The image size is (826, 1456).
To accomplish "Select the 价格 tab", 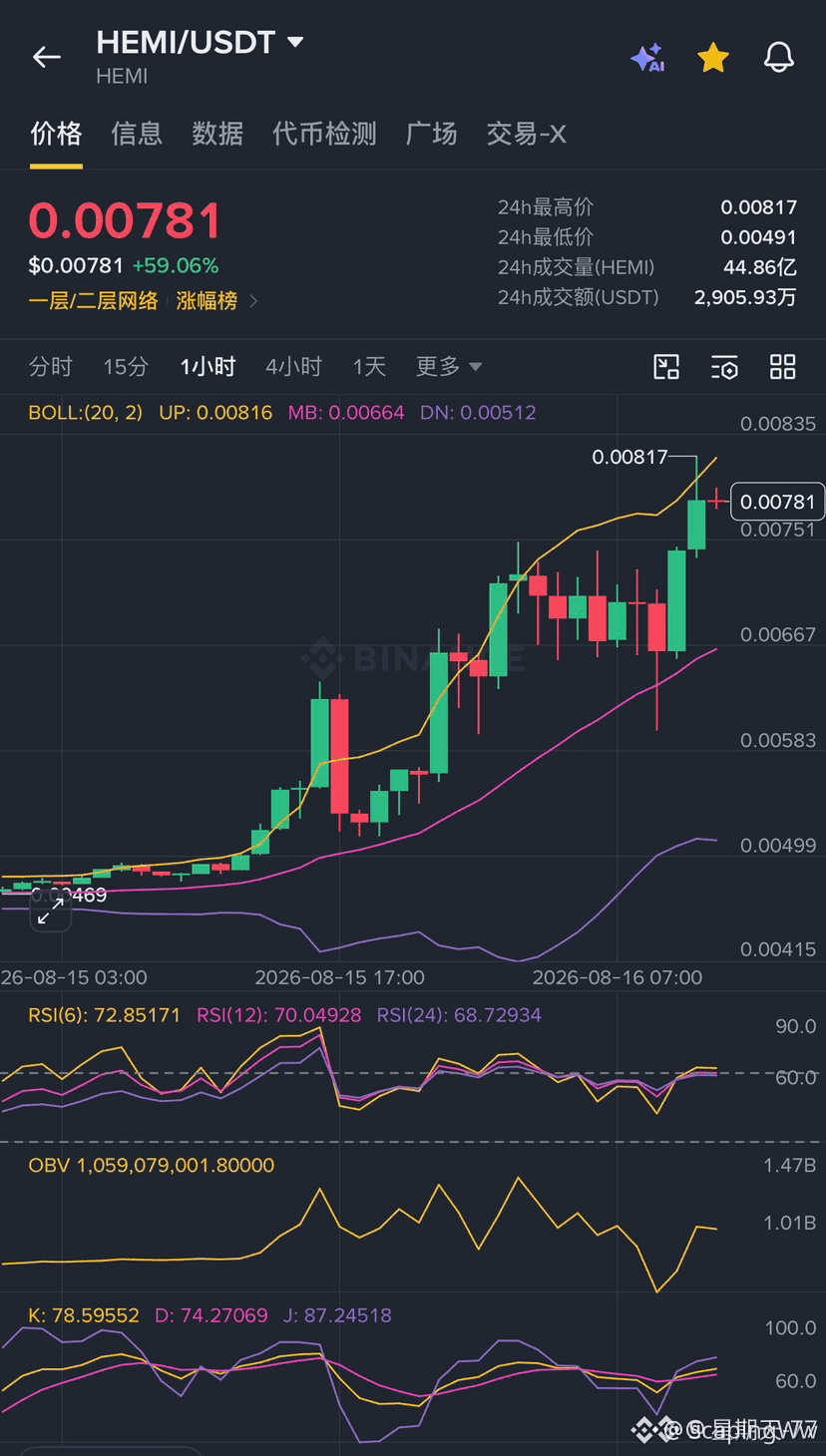I will pyautogui.click(x=56, y=134).
